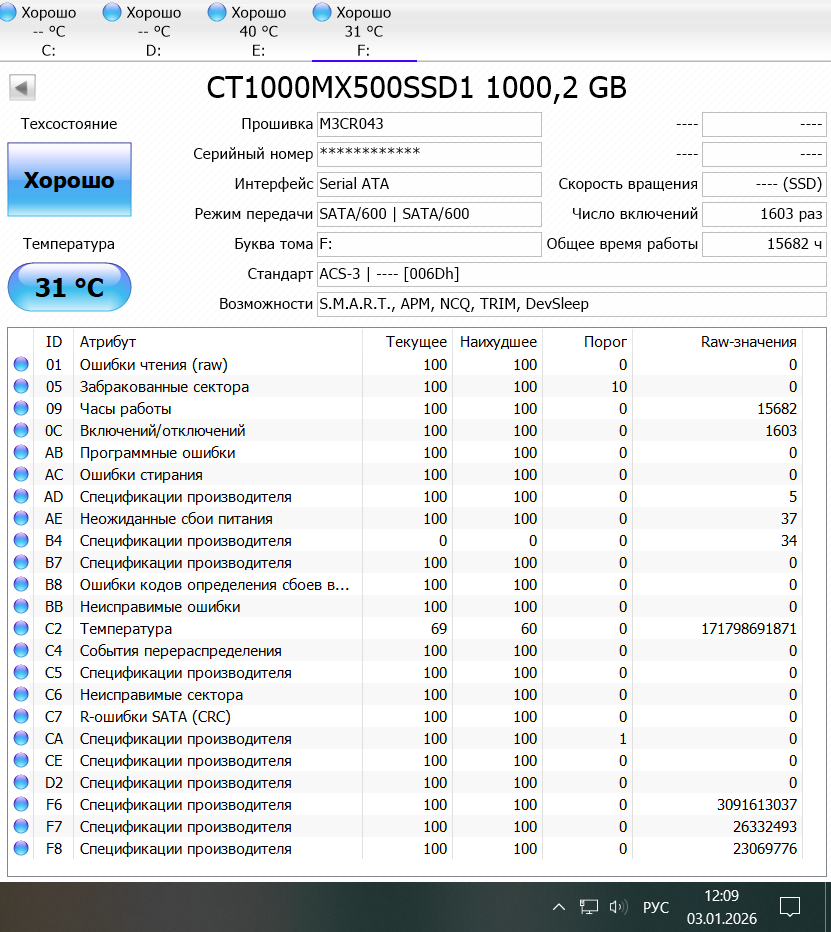Click the status orb for Ошибки стирания

[21, 474]
